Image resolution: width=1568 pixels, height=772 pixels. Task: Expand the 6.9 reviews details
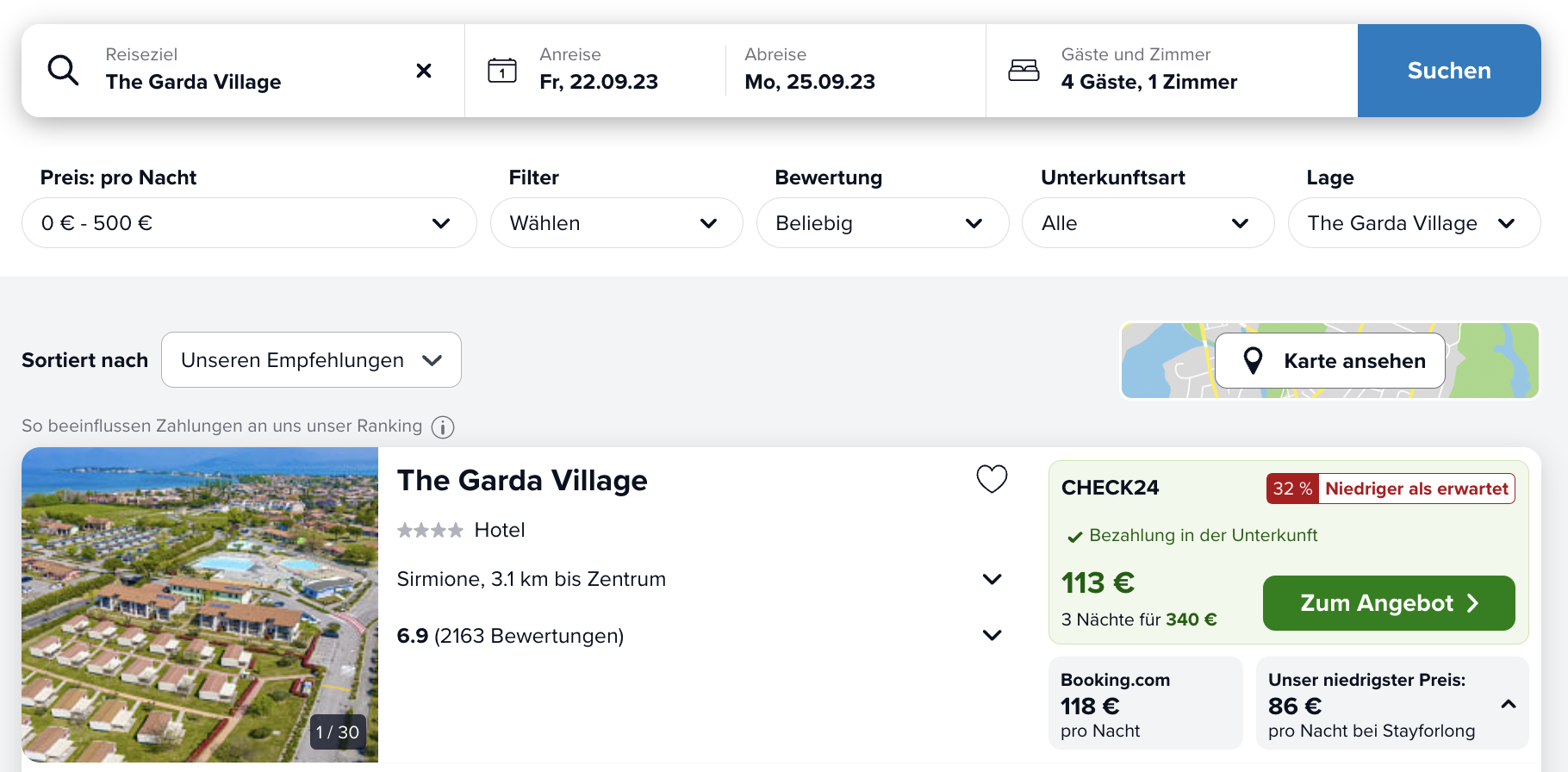click(x=992, y=635)
